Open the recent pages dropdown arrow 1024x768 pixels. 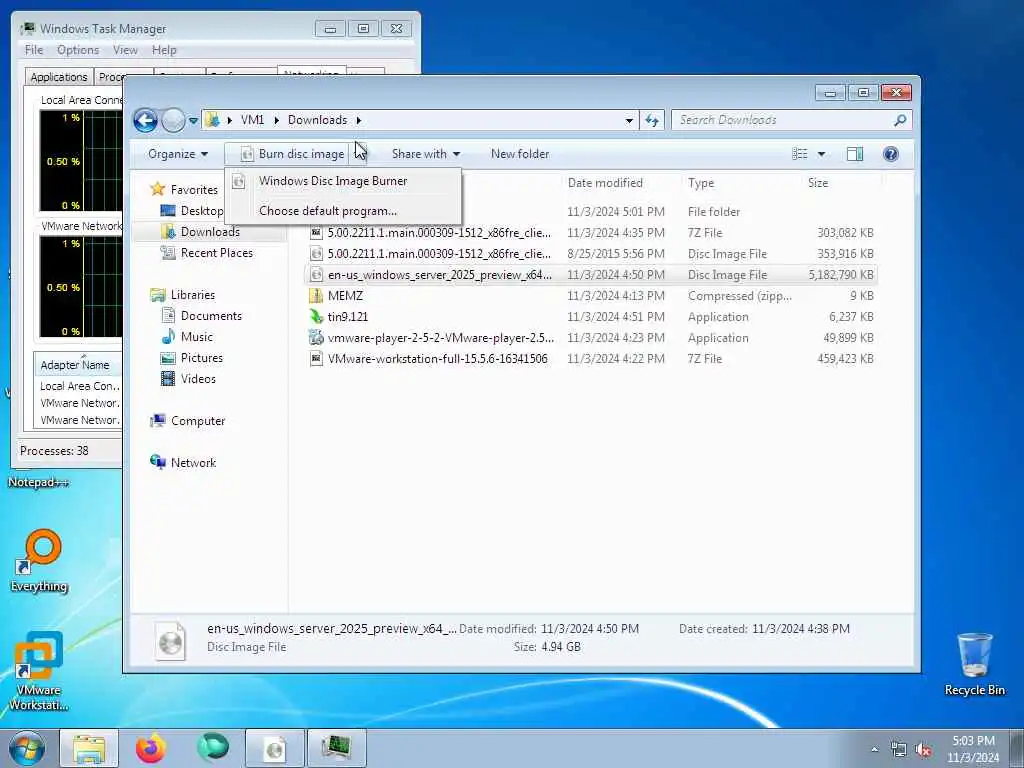193,121
